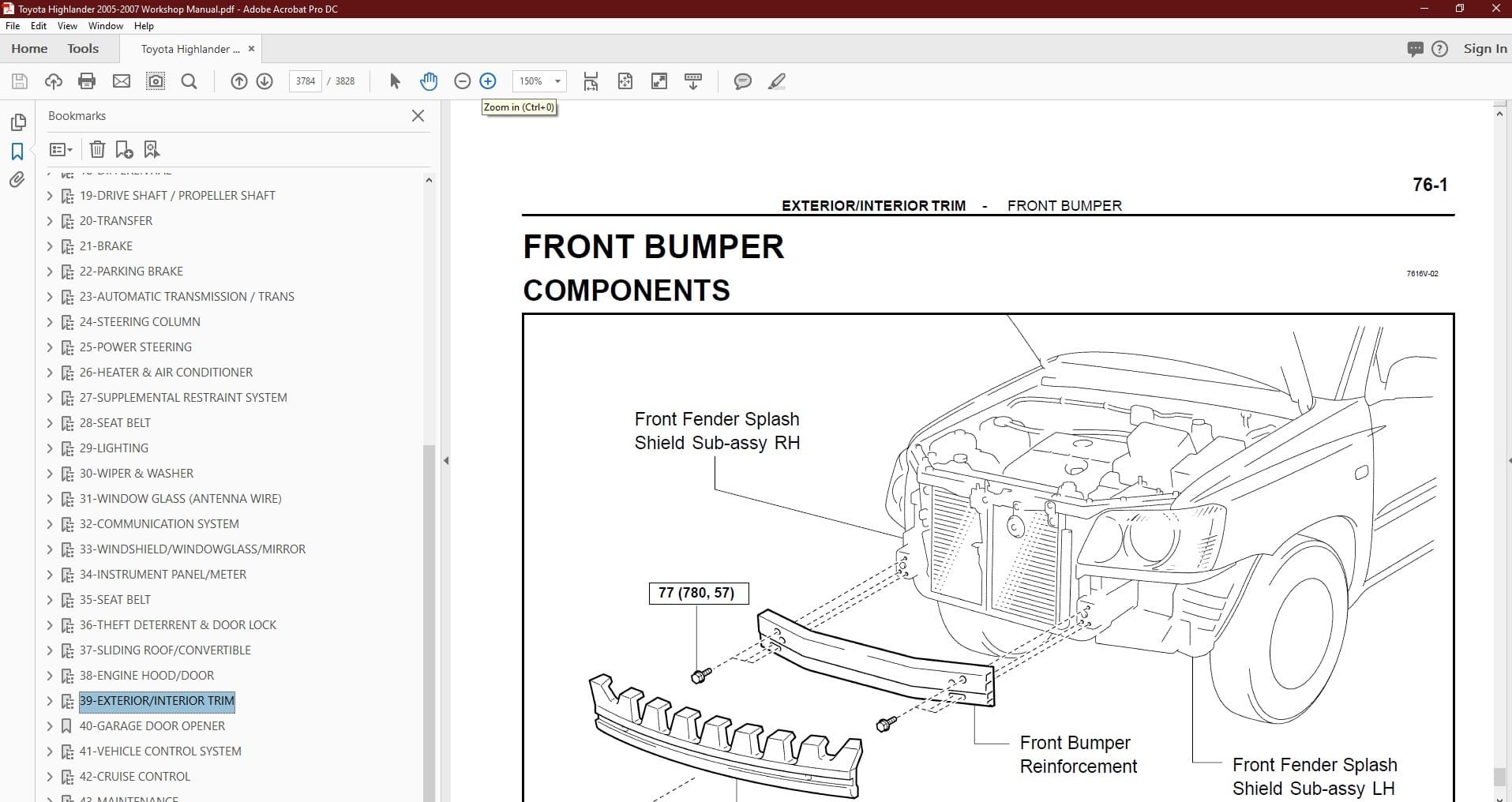This screenshot has height=802, width=1512.
Task: Click the read mode keyboard icon
Action: (x=693, y=81)
